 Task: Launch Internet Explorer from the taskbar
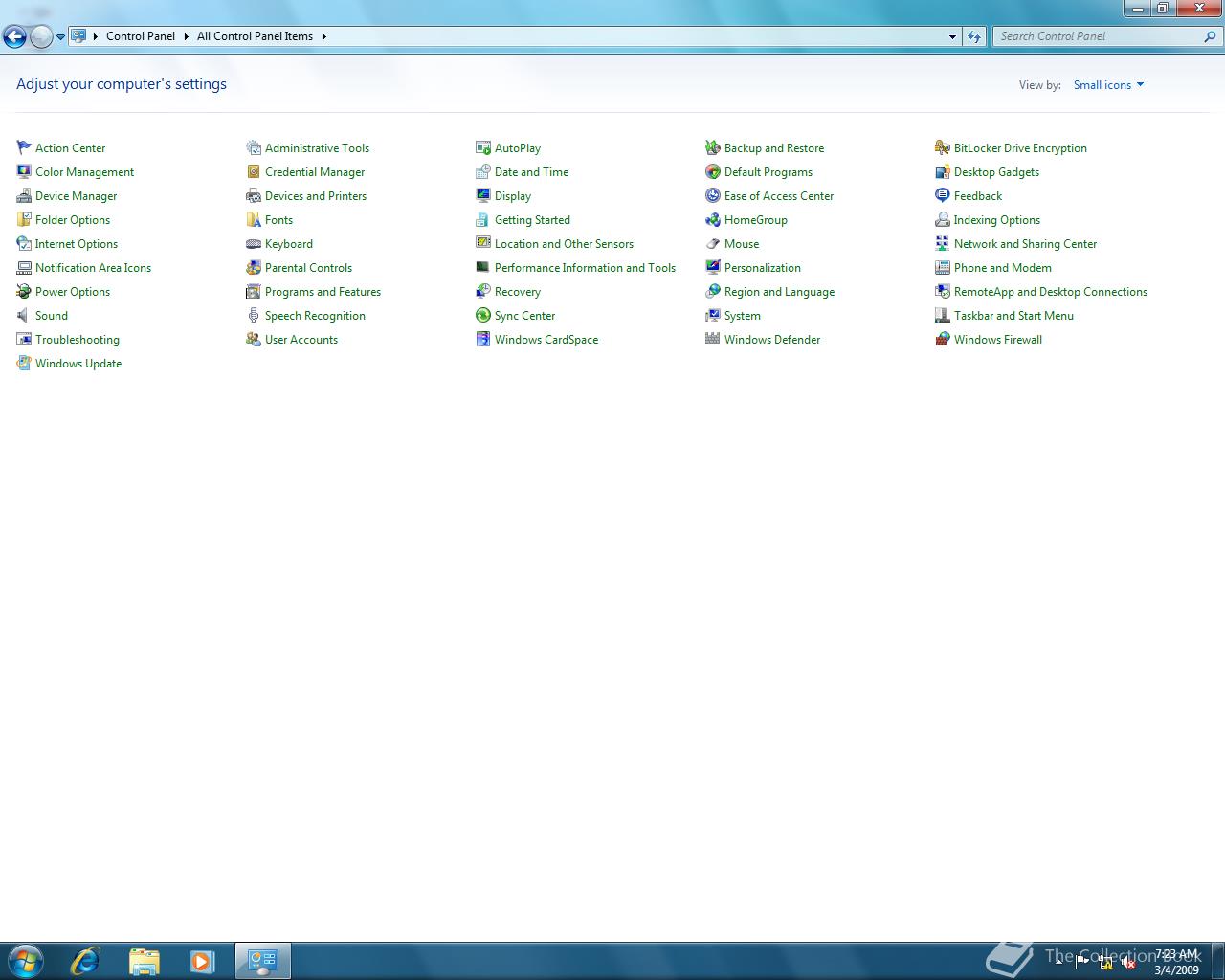[x=85, y=960]
